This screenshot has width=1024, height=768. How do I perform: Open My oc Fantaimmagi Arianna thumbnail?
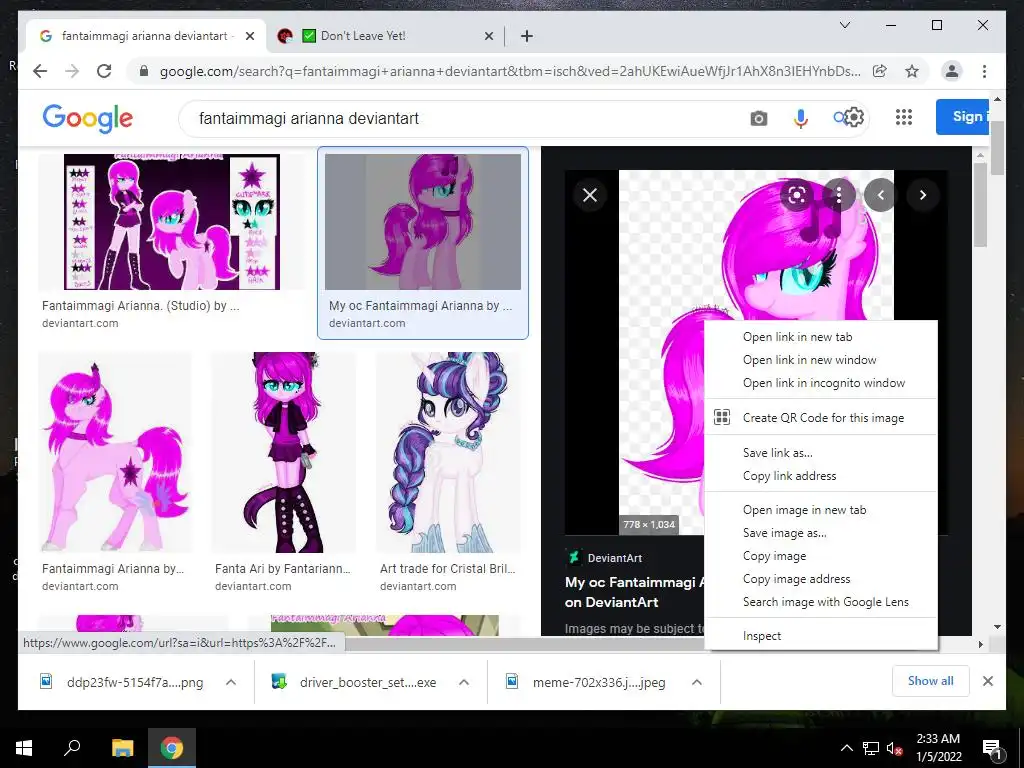[423, 221]
